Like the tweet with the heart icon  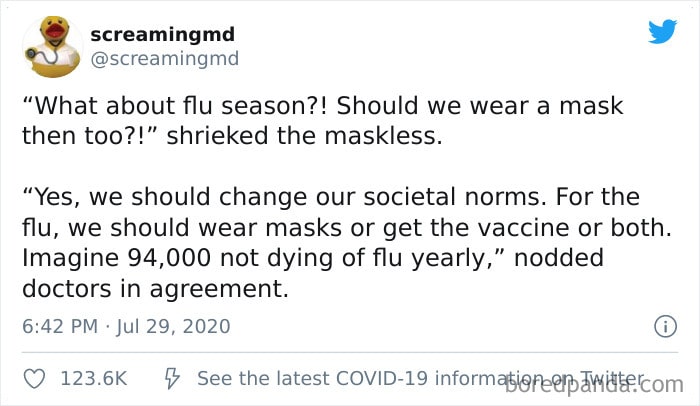(34, 379)
